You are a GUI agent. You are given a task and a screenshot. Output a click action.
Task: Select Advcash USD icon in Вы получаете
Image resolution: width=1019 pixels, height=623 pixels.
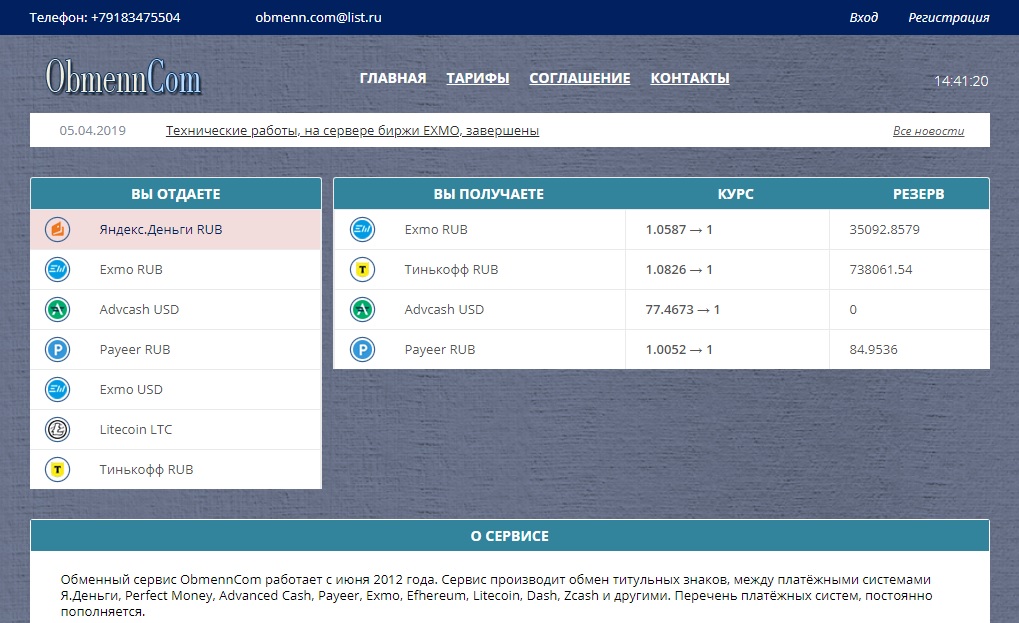tap(361, 310)
